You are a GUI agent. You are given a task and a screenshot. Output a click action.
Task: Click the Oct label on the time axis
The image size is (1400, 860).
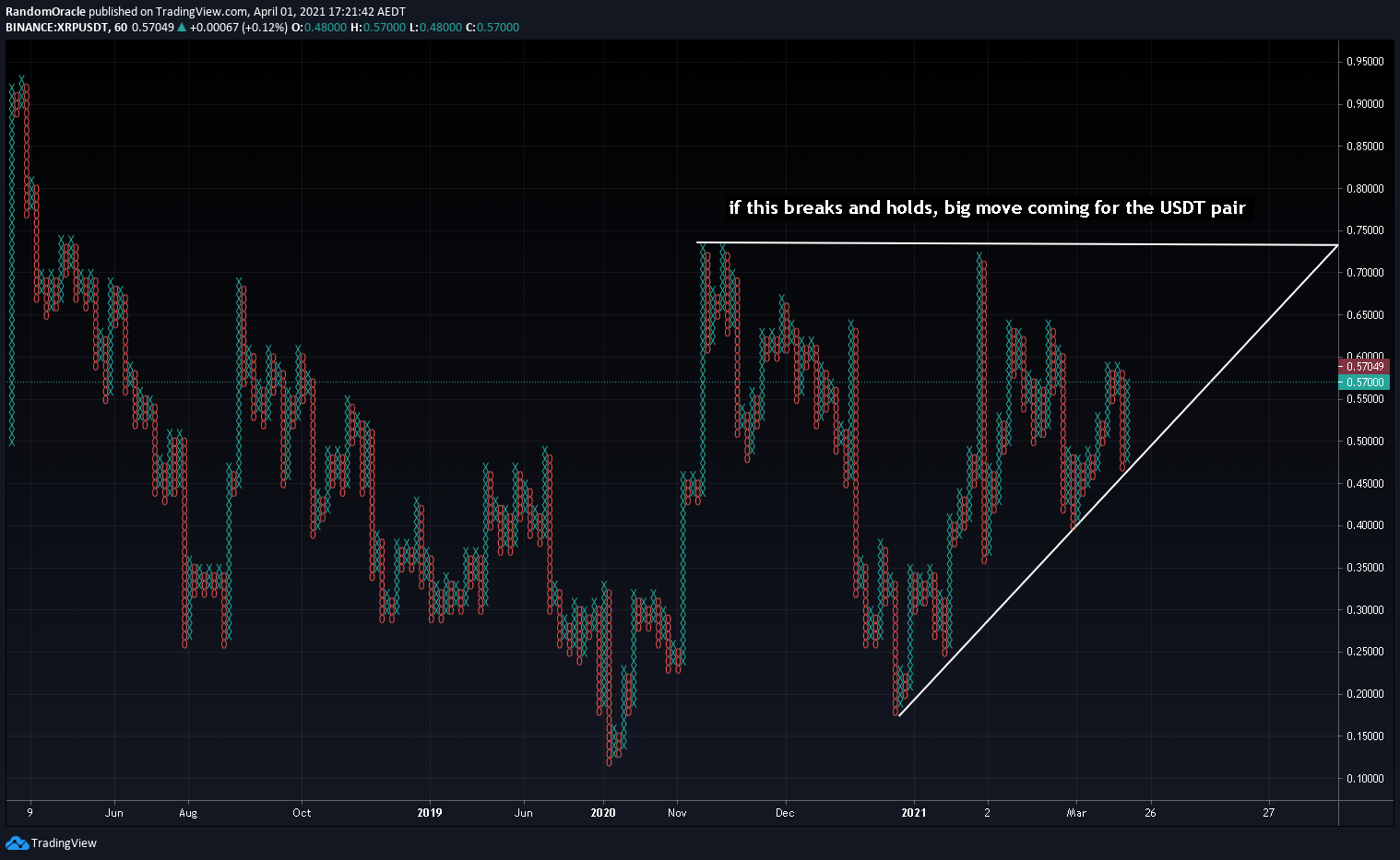[302, 813]
